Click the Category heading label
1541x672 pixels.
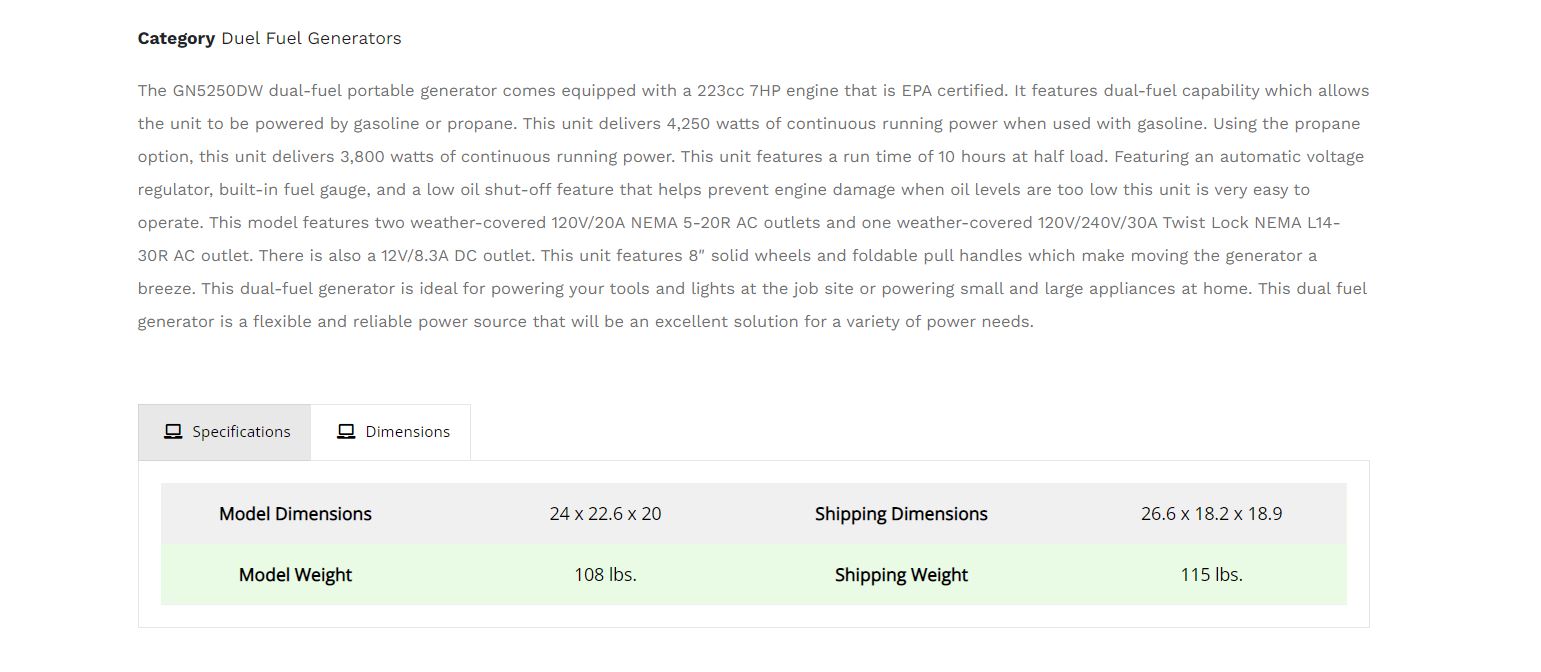tap(176, 38)
